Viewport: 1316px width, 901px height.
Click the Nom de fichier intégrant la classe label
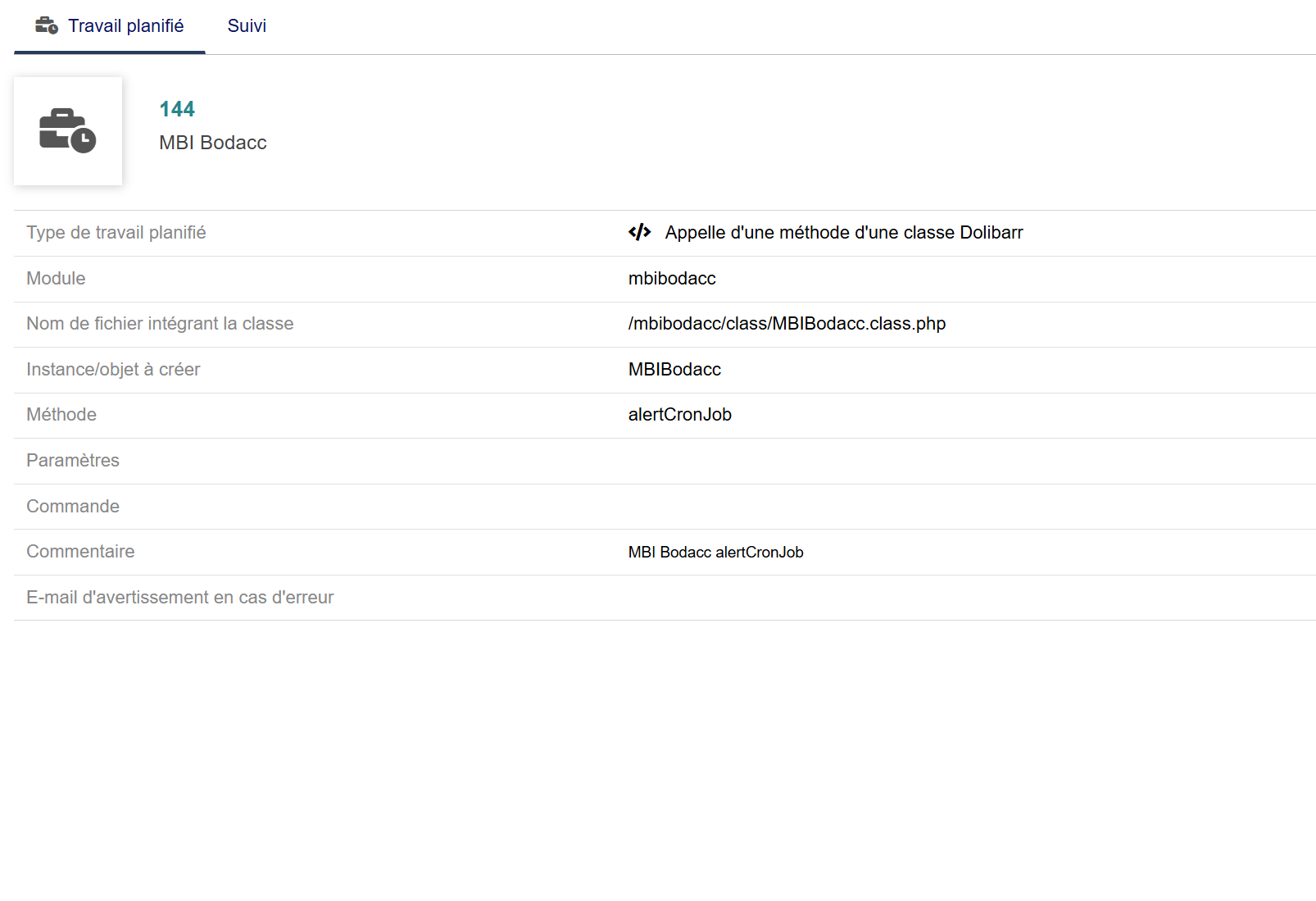tap(160, 324)
